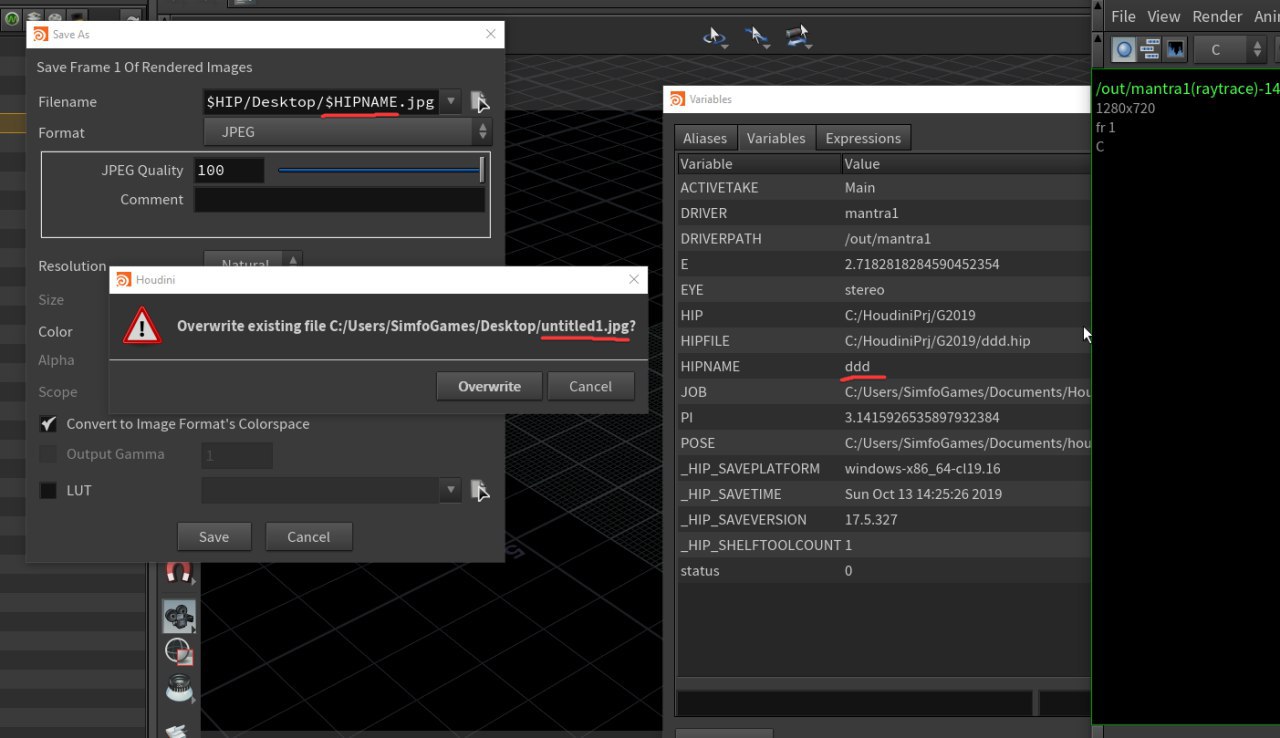The image size is (1280, 738).
Task: Select the JOB variable row
Action: click(x=883, y=392)
